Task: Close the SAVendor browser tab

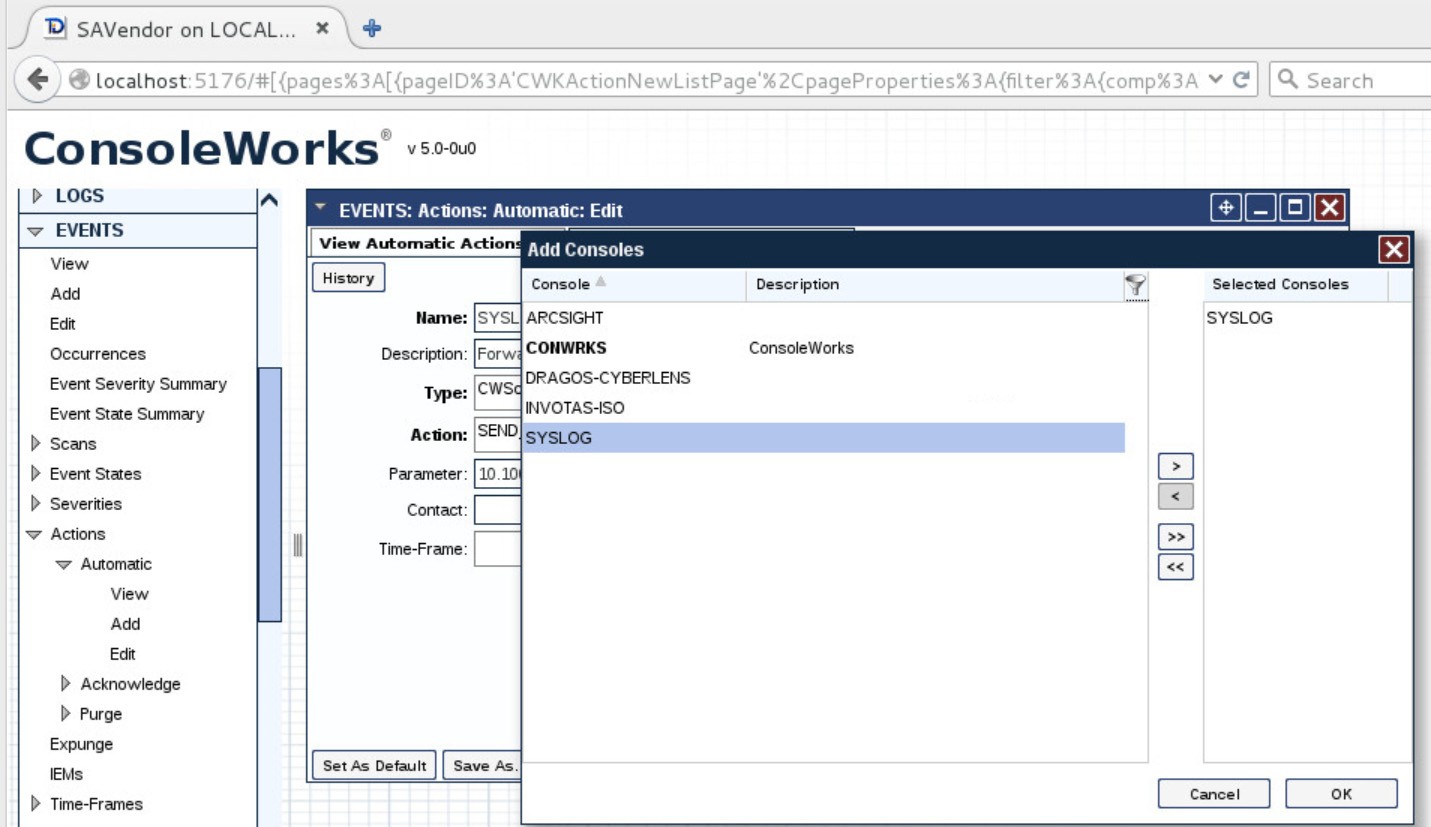Action: click(x=322, y=29)
